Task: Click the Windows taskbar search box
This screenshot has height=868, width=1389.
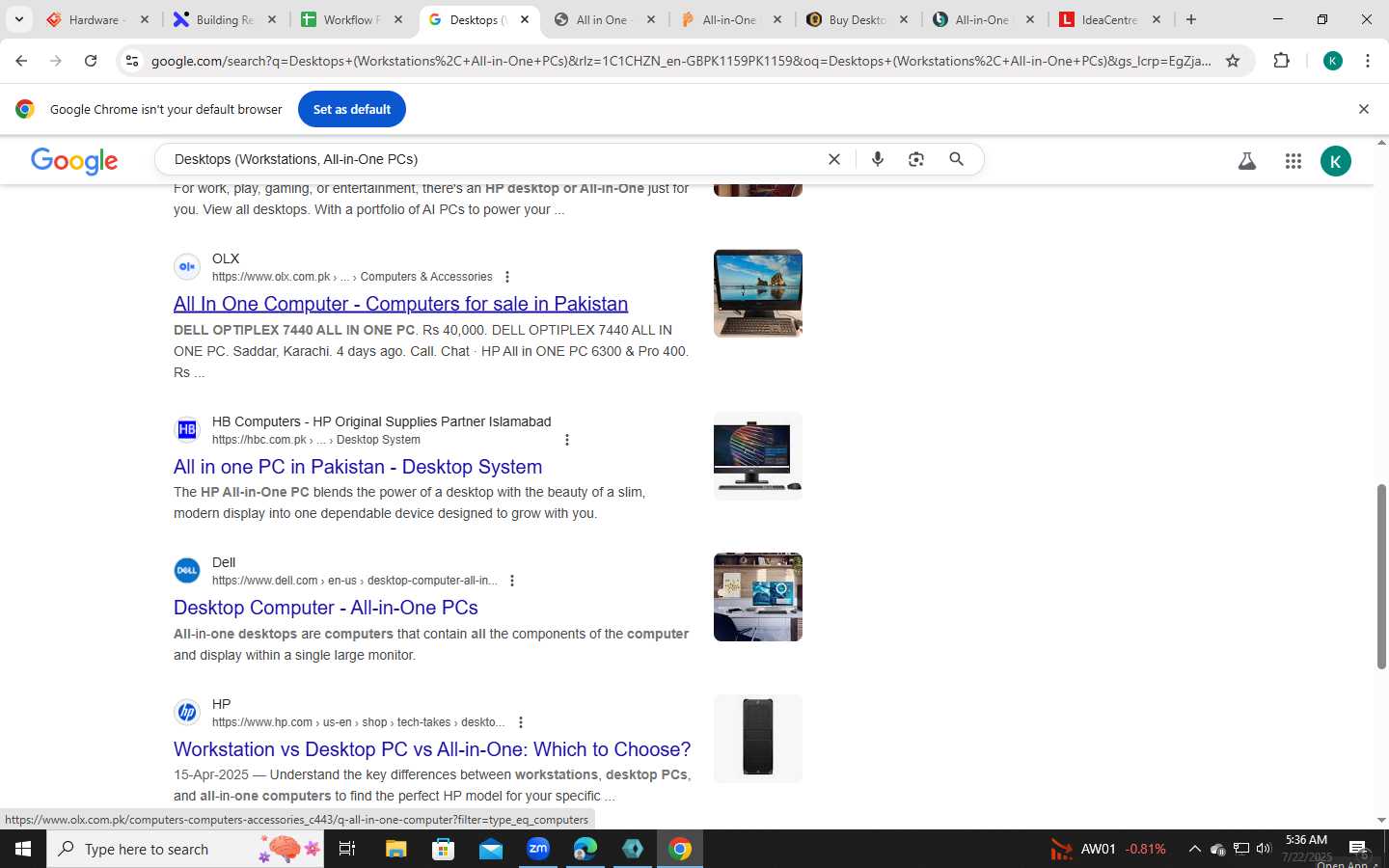Action: coord(185,849)
